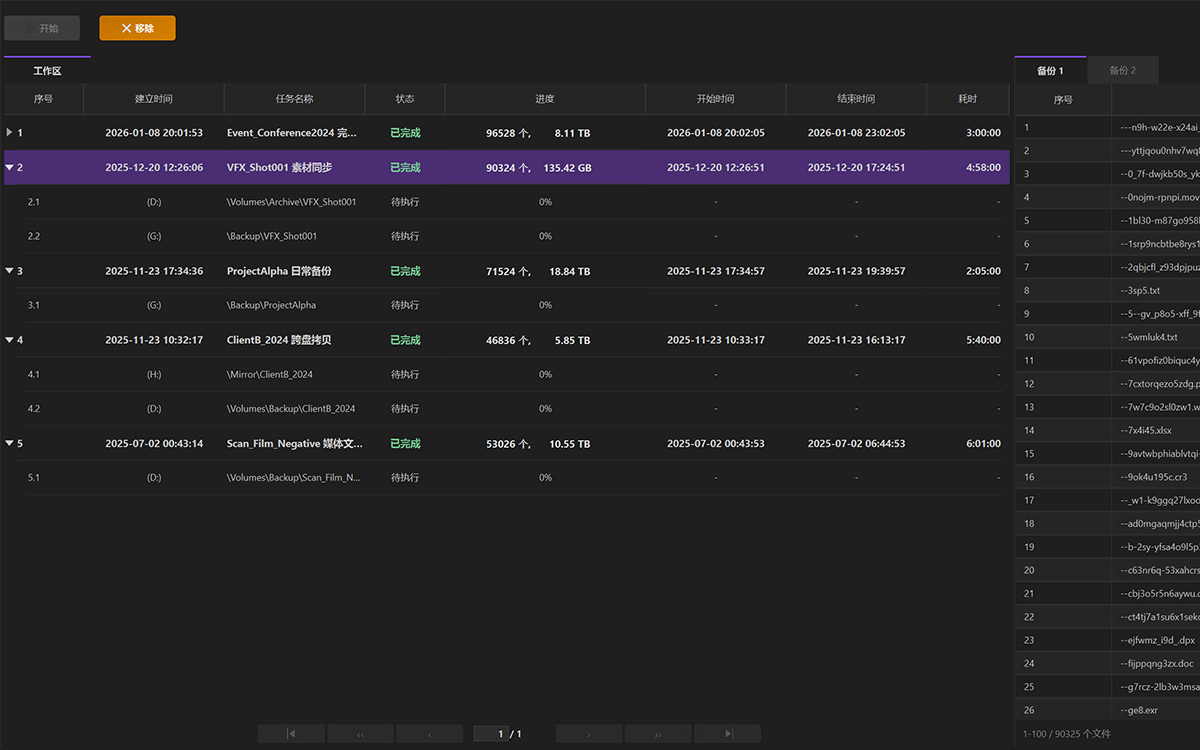Sort by the 建立时间 column header
The width and height of the screenshot is (1200, 750).
(x=154, y=99)
